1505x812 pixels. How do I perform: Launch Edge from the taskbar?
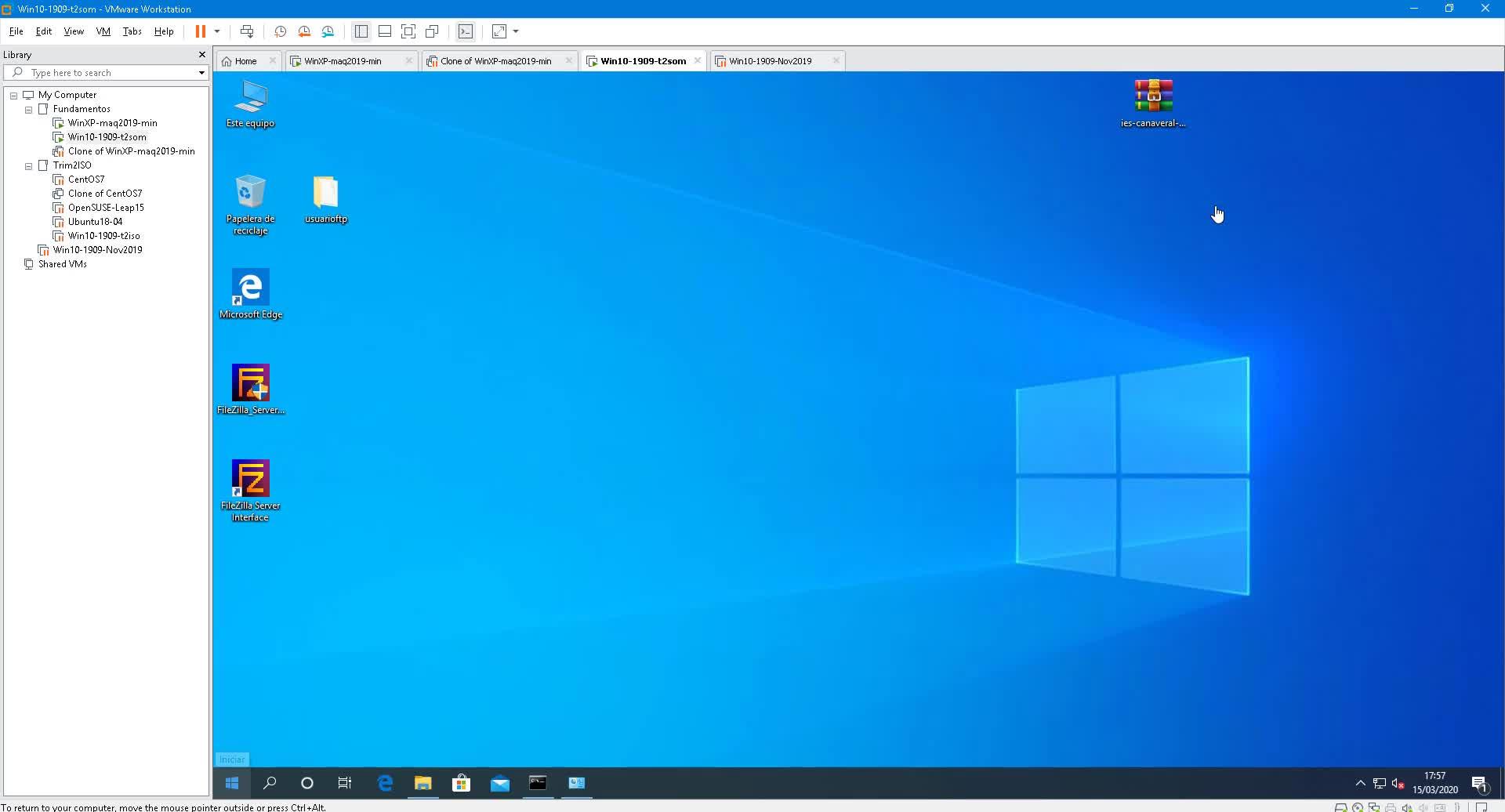coord(385,783)
